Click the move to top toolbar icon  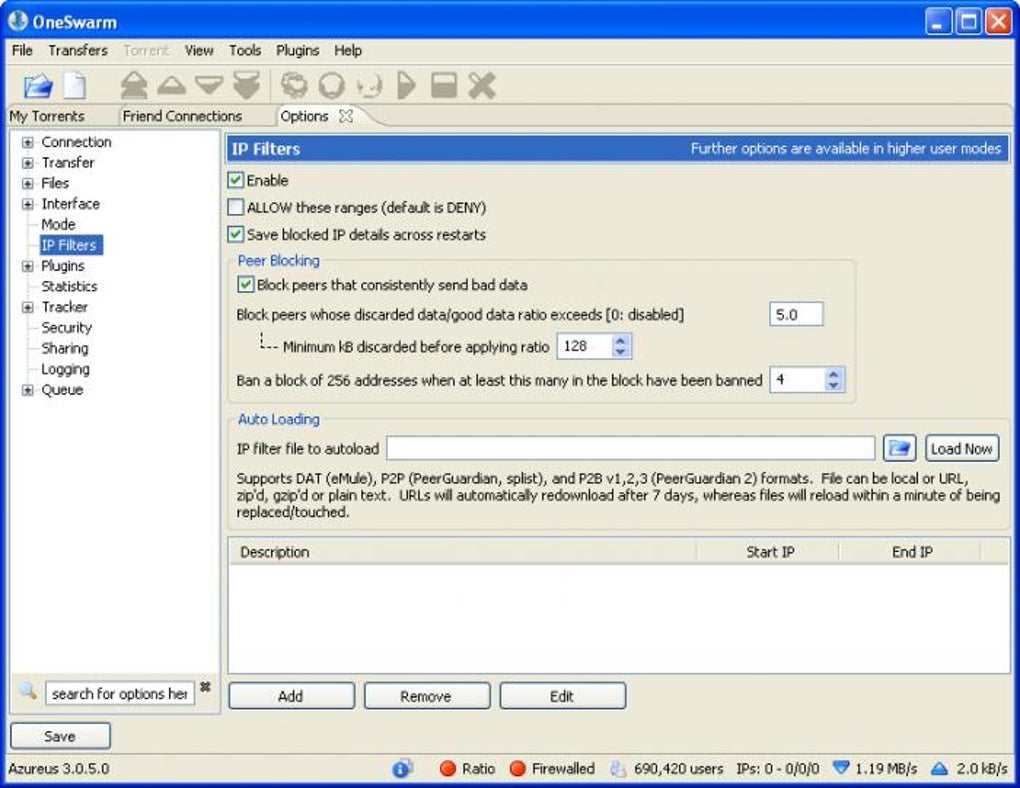[x=134, y=85]
